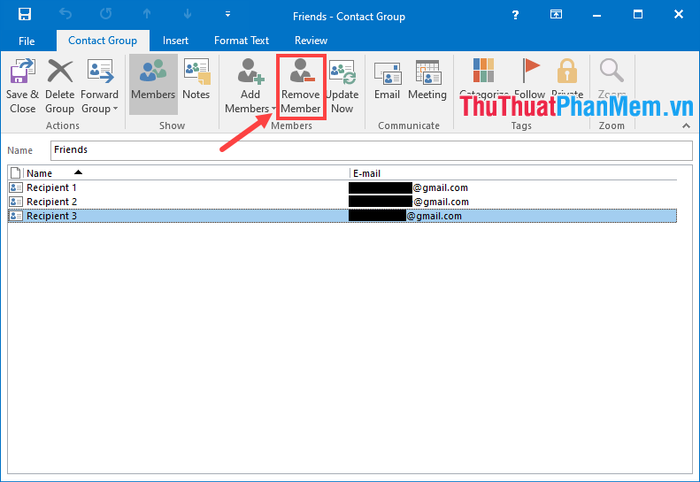
Task: Switch to the Insert tab
Action: (x=176, y=41)
